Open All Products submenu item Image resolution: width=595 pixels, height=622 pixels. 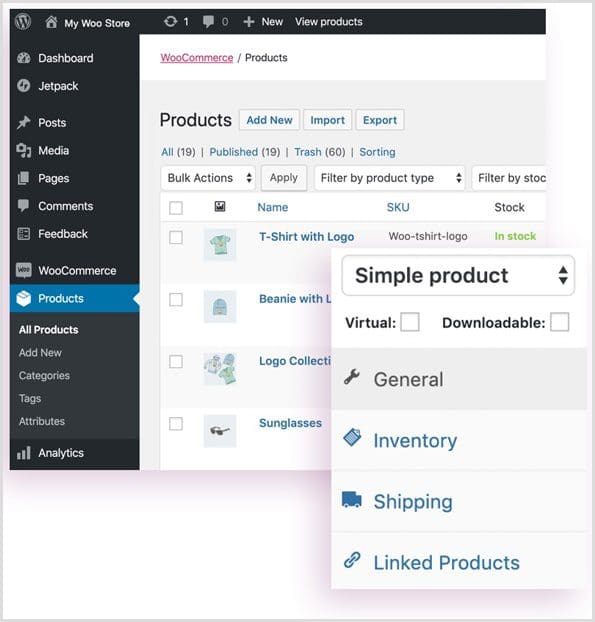coord(48,330)
